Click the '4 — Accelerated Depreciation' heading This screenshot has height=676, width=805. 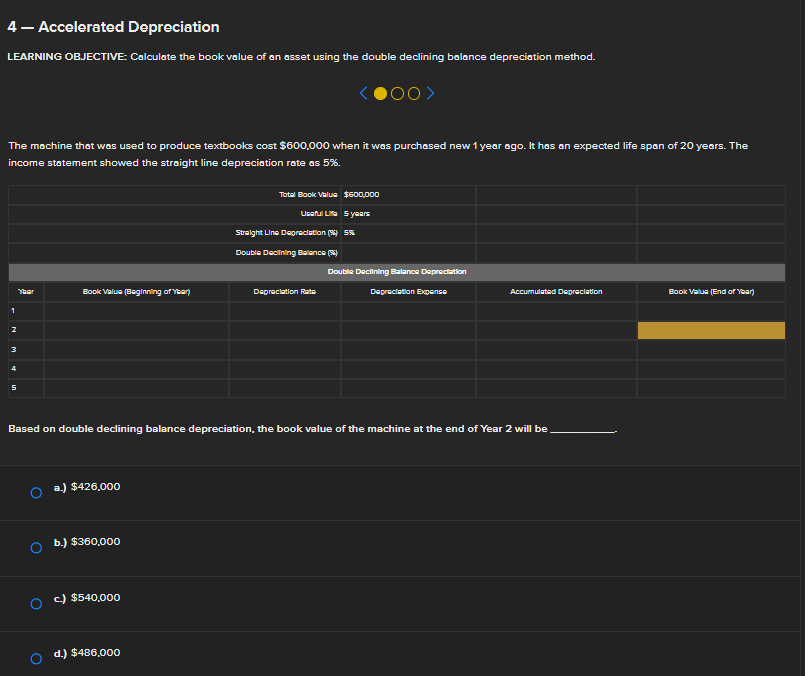point(113,27)
